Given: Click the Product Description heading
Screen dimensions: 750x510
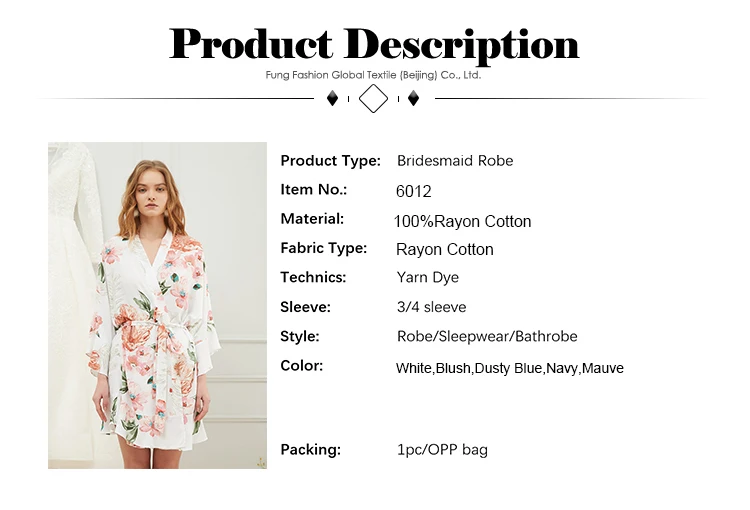Looking at the screenshot, I should (374, 44).
